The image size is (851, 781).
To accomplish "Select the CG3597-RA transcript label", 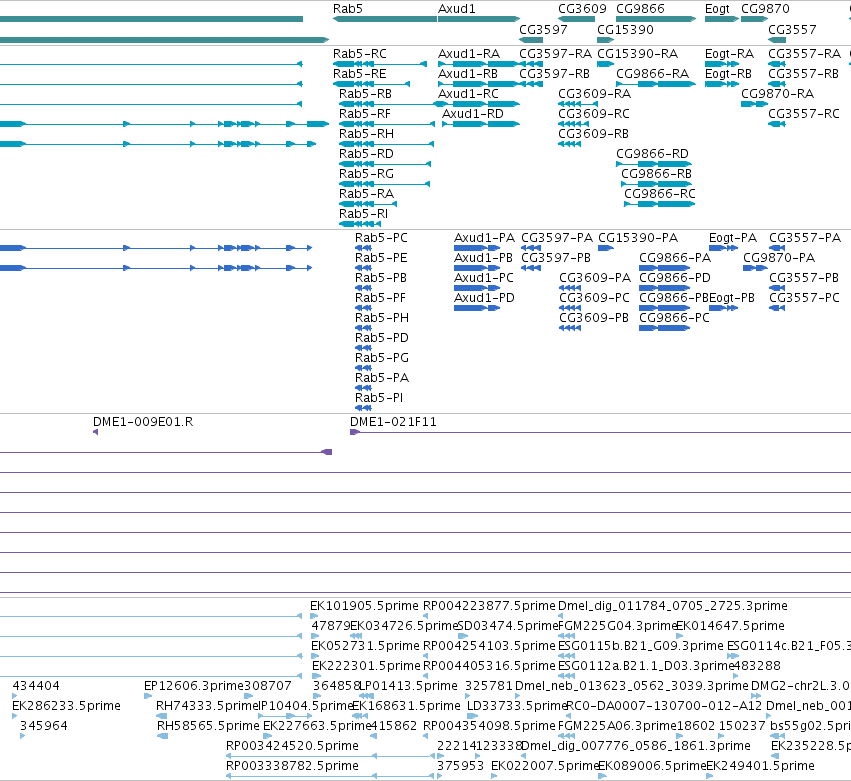I will click(555, 54).
